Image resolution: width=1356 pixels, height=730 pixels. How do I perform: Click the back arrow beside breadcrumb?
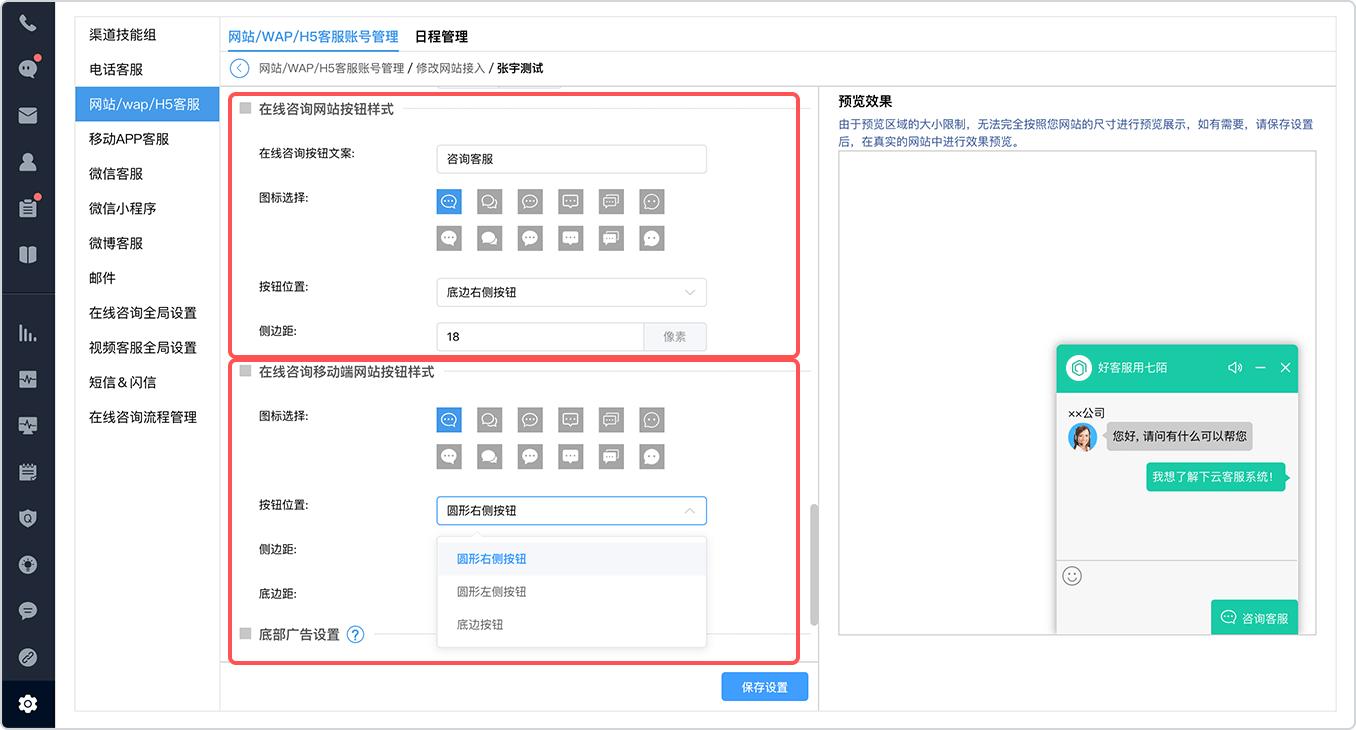pos(239,68)
